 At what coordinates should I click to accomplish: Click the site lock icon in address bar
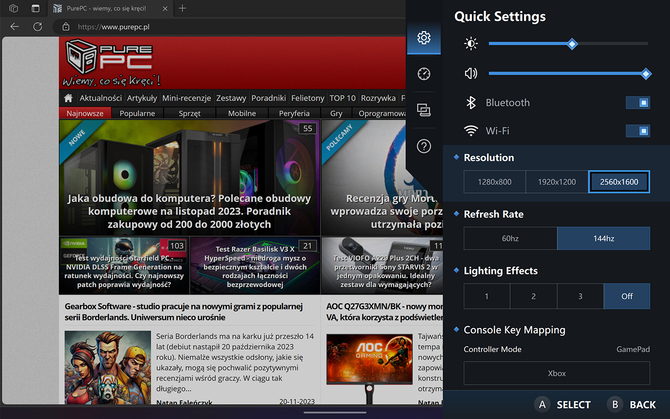pos(66,27)
